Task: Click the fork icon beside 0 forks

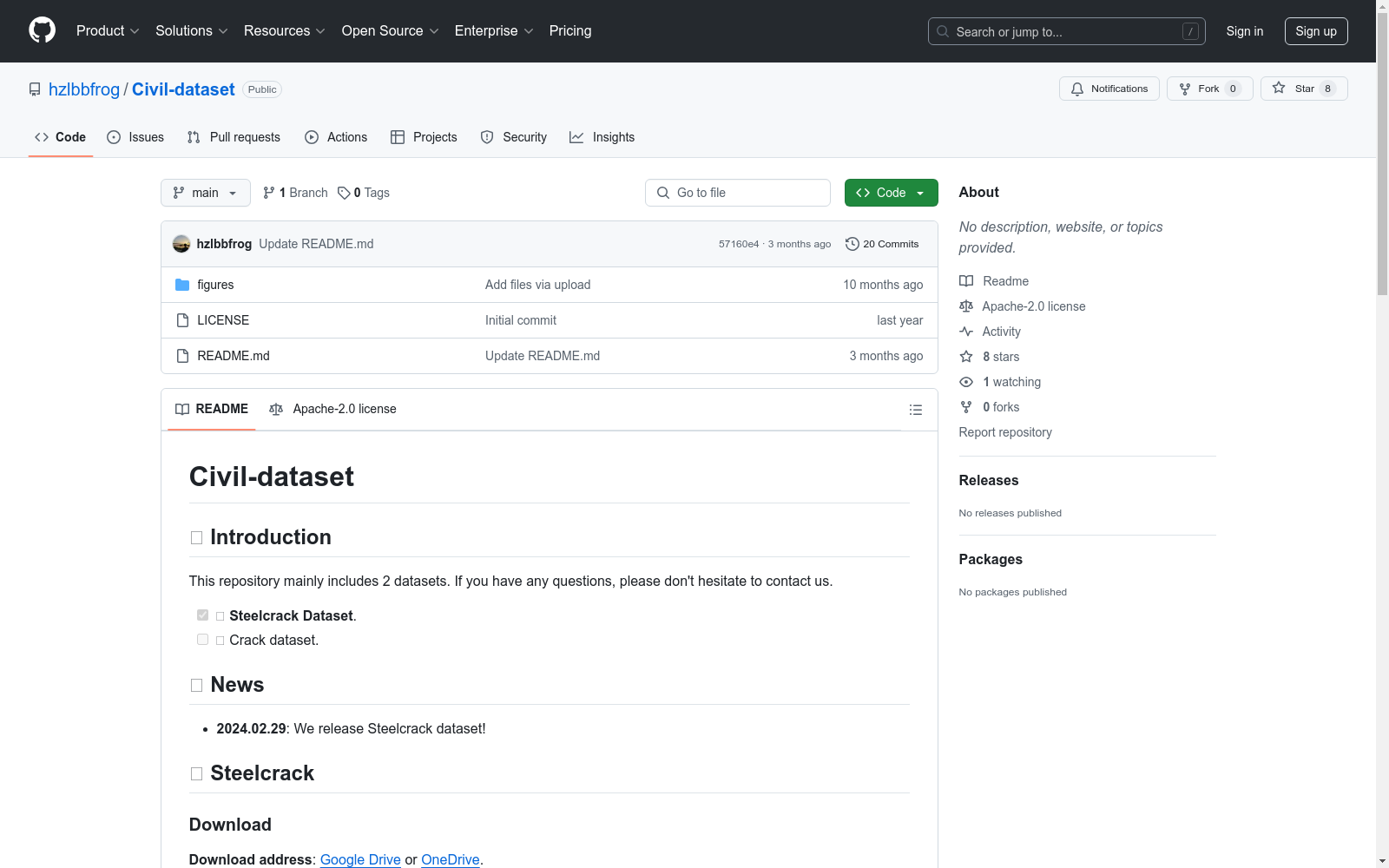Action: (x=966, y=407)
